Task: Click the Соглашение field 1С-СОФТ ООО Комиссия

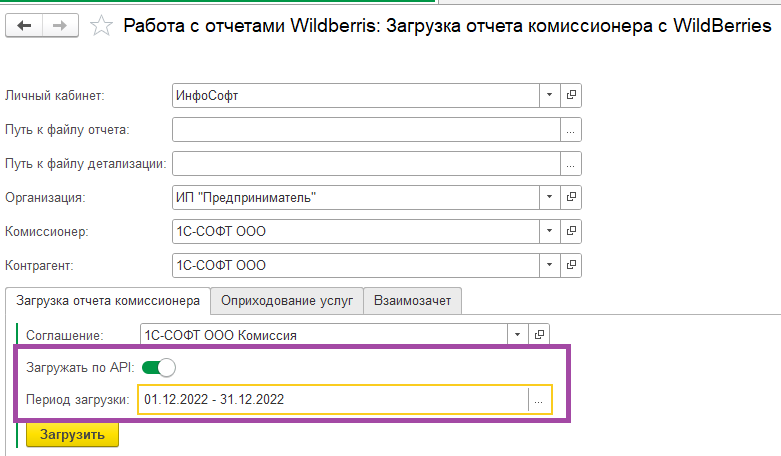Action: tap(324, 335)
